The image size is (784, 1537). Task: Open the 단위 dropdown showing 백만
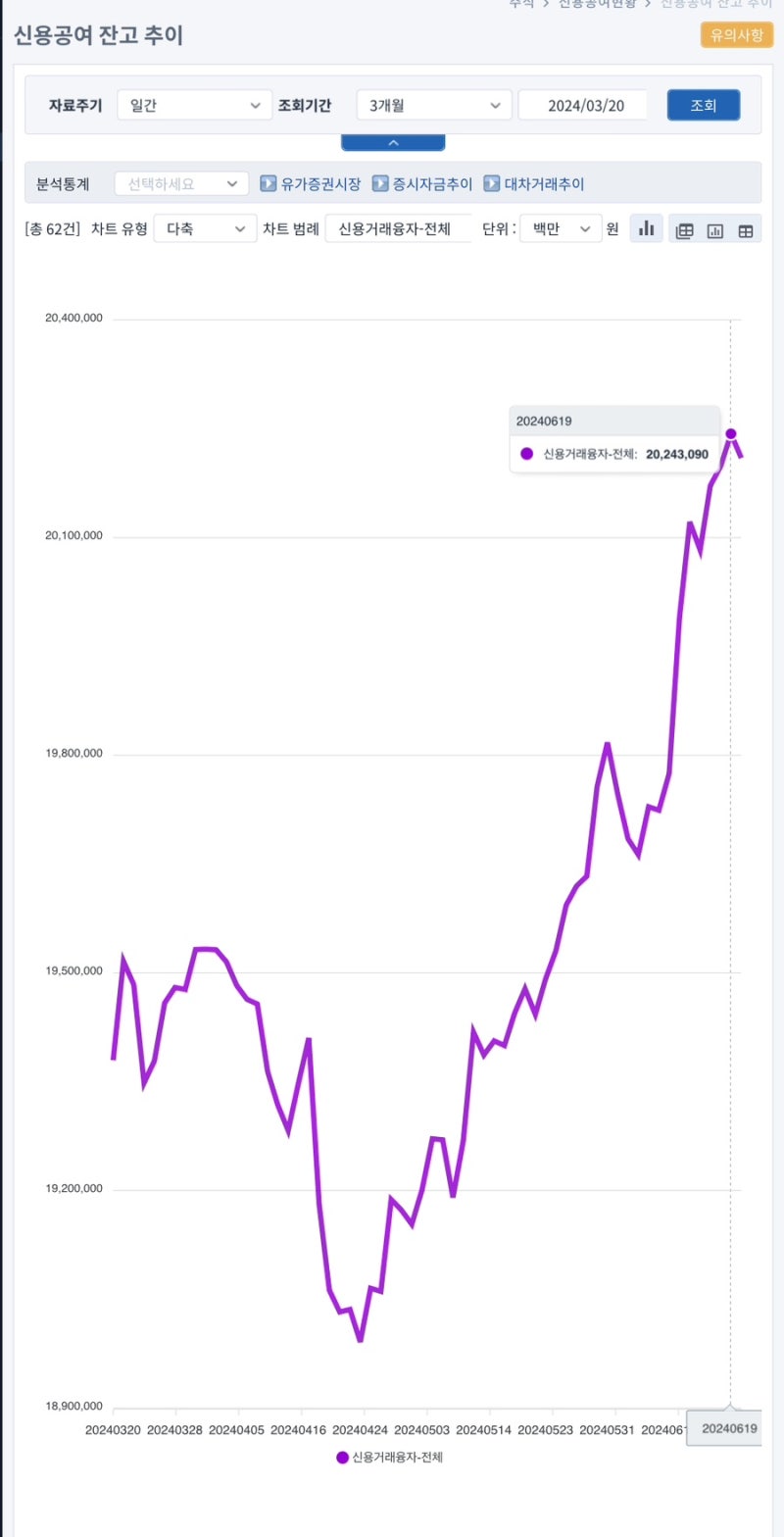coord(560,228)
